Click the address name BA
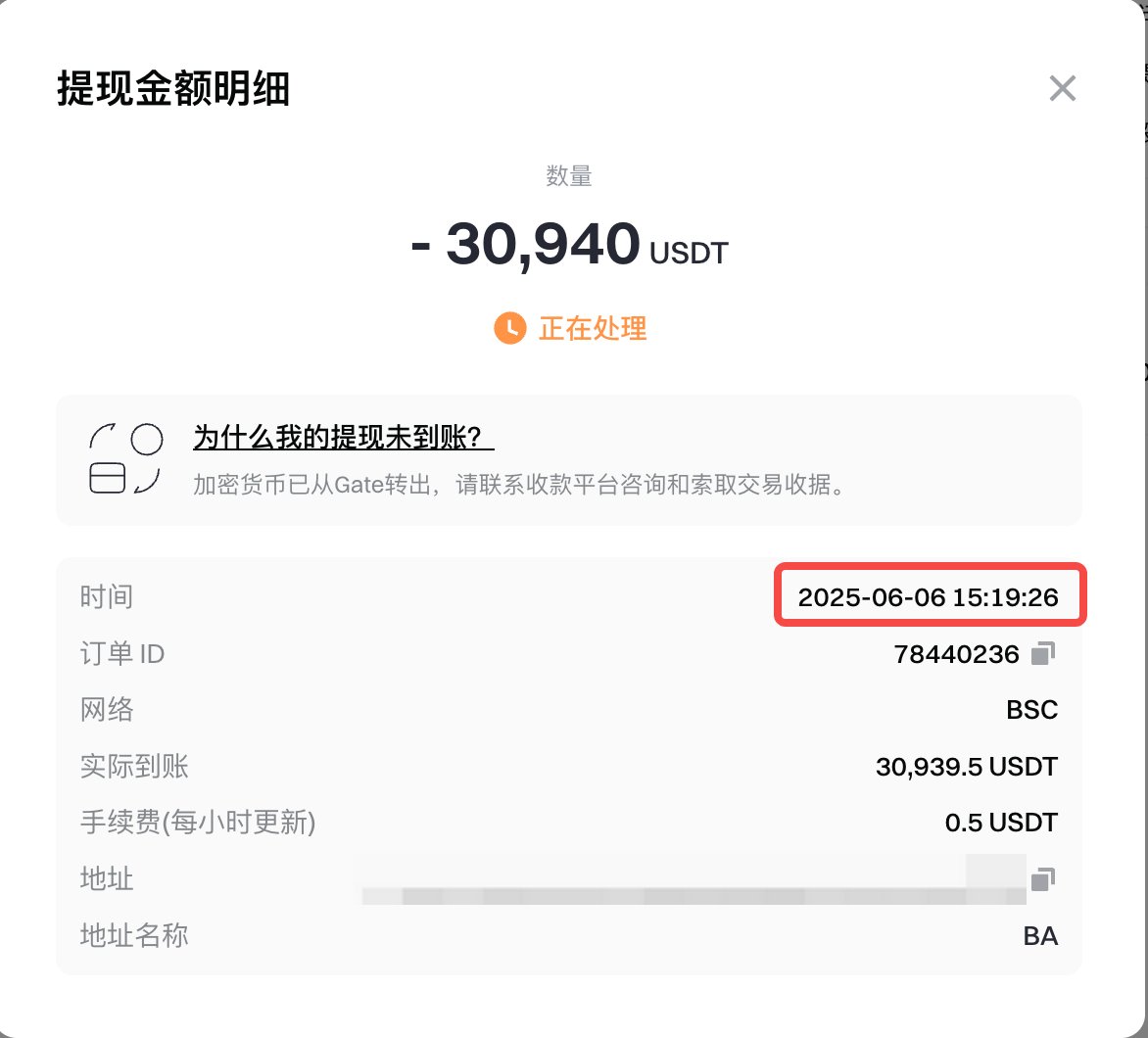This screenshot has height=1038, width=1148. 1039,936
